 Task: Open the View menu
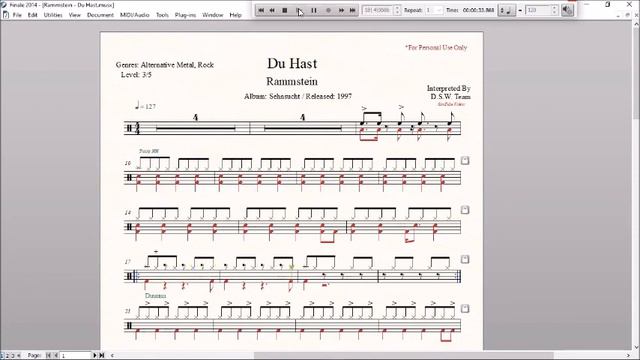pyautogui.click(x=75, y=15)
